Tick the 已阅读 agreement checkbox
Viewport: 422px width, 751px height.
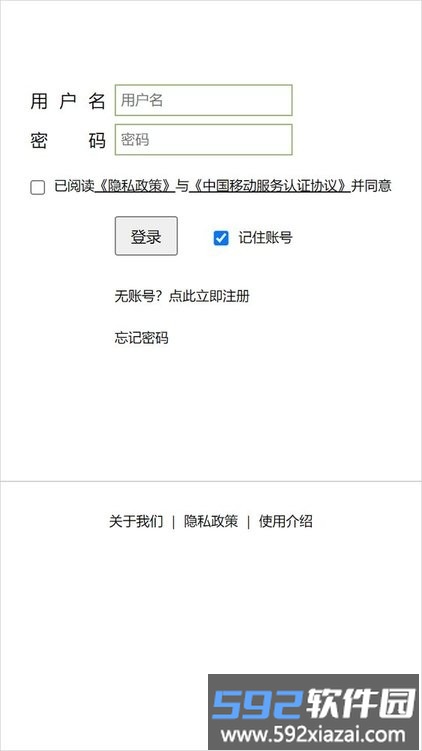pyautogui.click(x=37, y=187)
